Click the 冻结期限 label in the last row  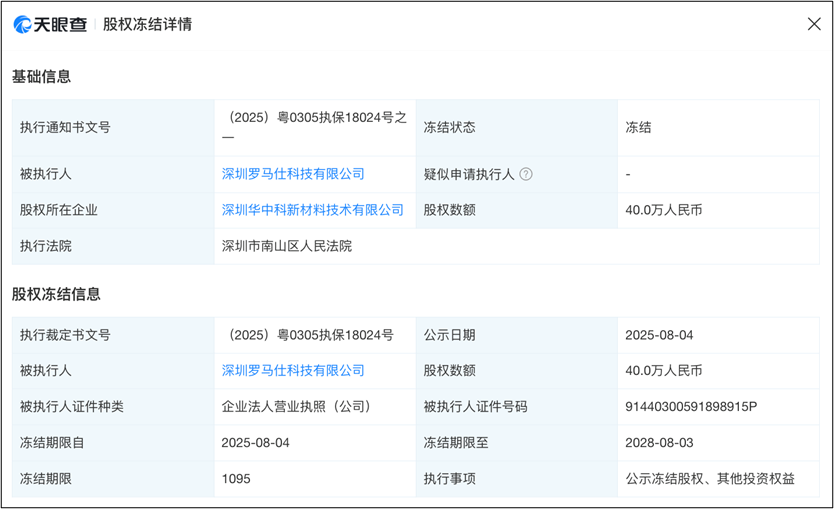pyautogui.click(x=46, y=479)
